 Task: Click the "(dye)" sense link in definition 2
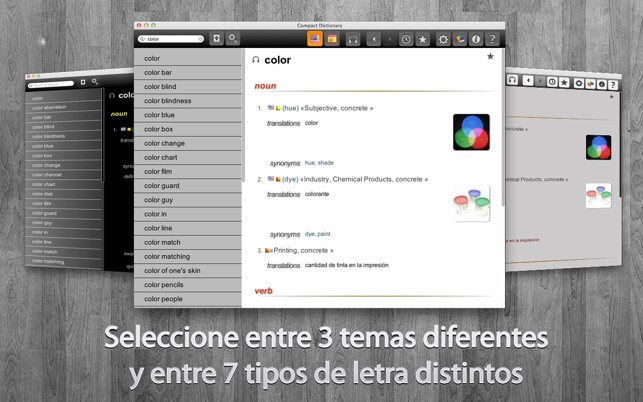[290, 179]
